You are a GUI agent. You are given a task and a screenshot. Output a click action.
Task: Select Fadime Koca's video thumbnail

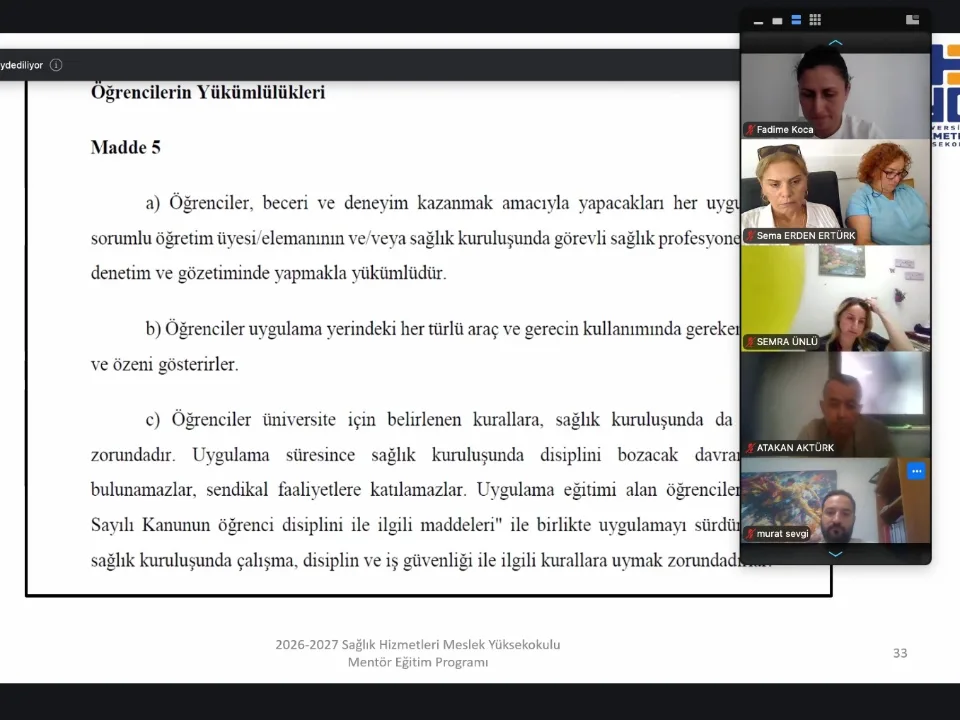pos(835,96)
